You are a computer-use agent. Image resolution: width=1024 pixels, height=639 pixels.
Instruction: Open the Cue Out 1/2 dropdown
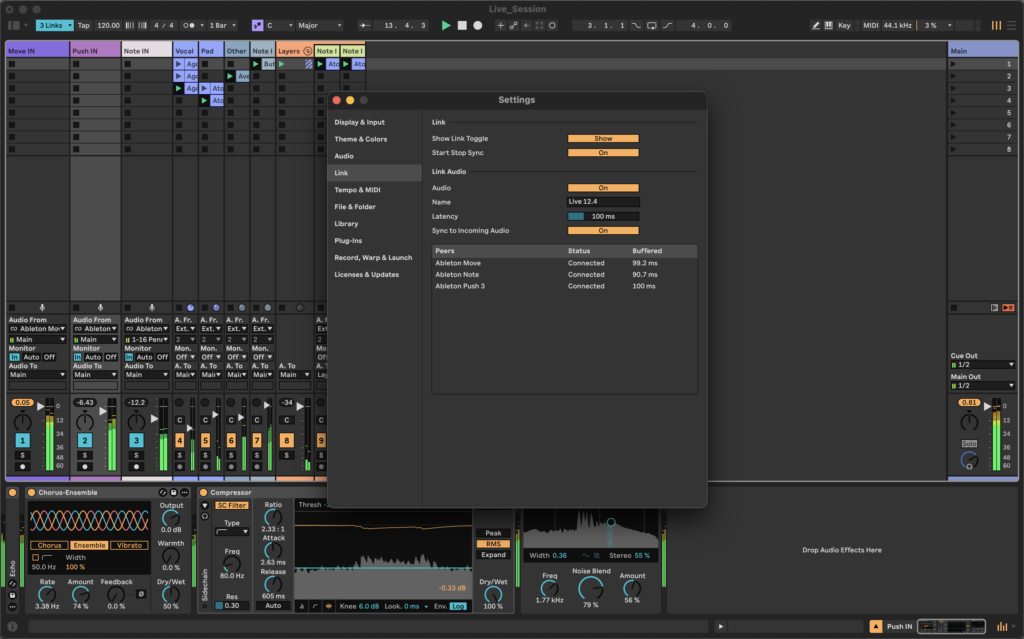point(982,365)
